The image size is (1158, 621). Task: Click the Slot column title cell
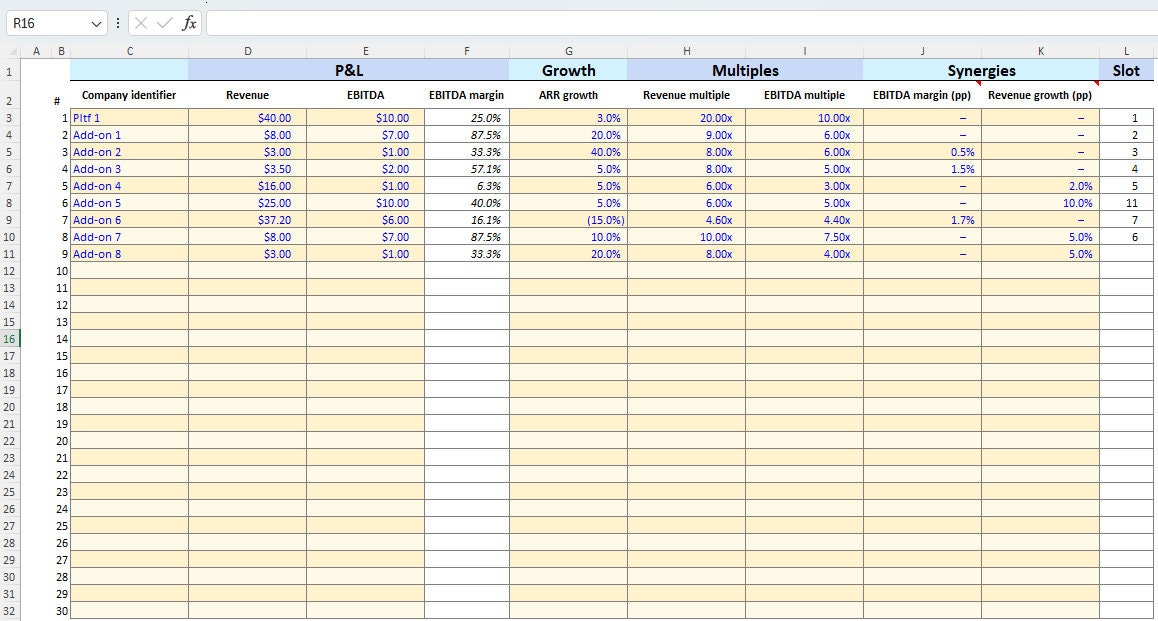(1126, 70)
